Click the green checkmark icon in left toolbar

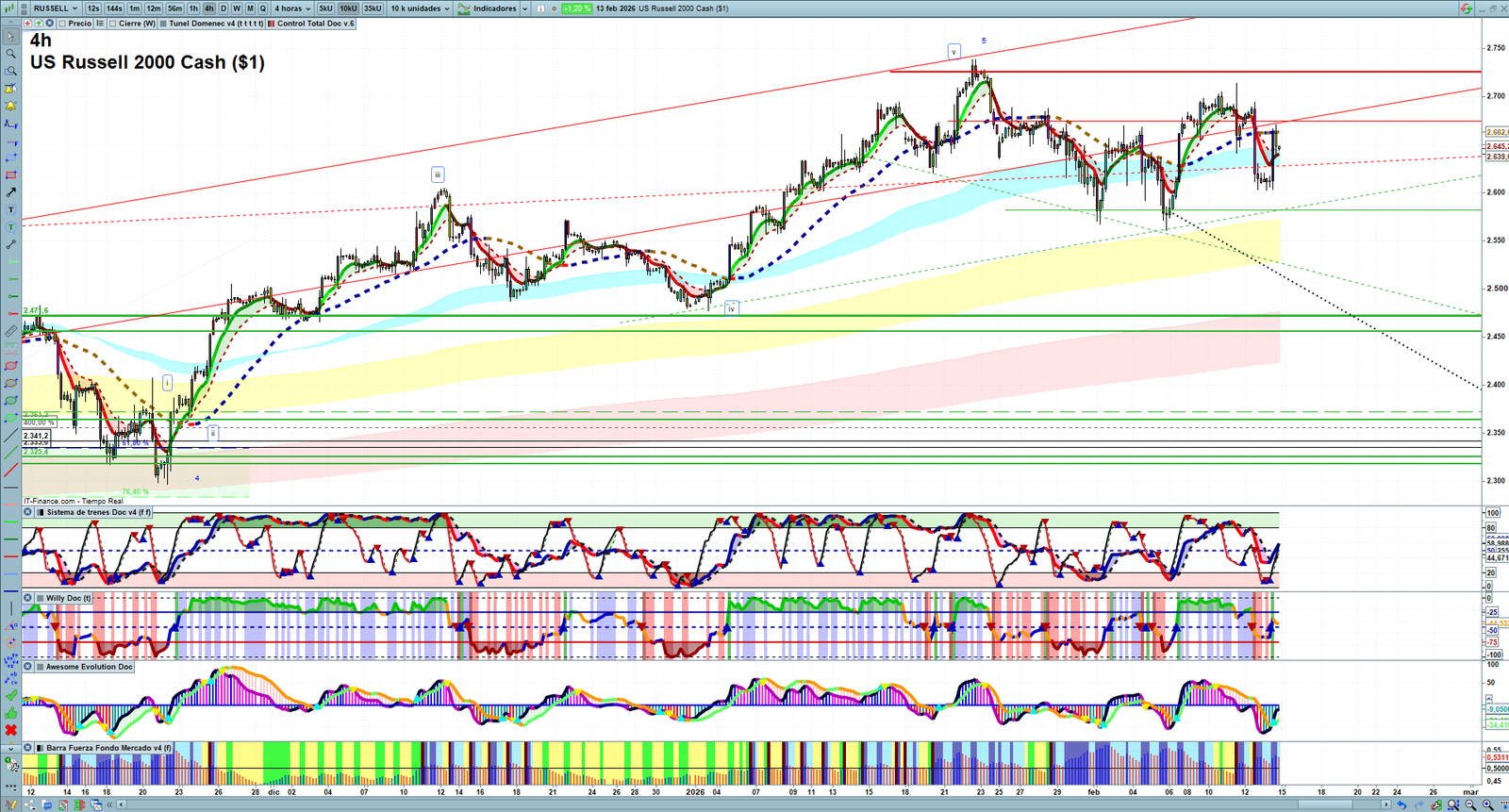click(11, 696)
